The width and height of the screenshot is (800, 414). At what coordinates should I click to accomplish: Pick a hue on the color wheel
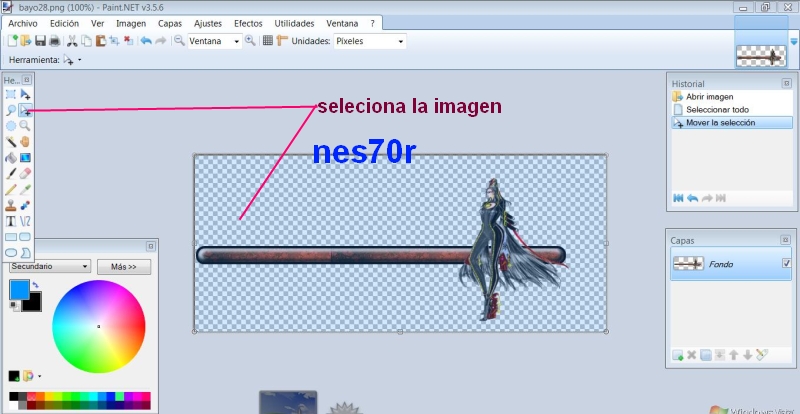(98, 326)
